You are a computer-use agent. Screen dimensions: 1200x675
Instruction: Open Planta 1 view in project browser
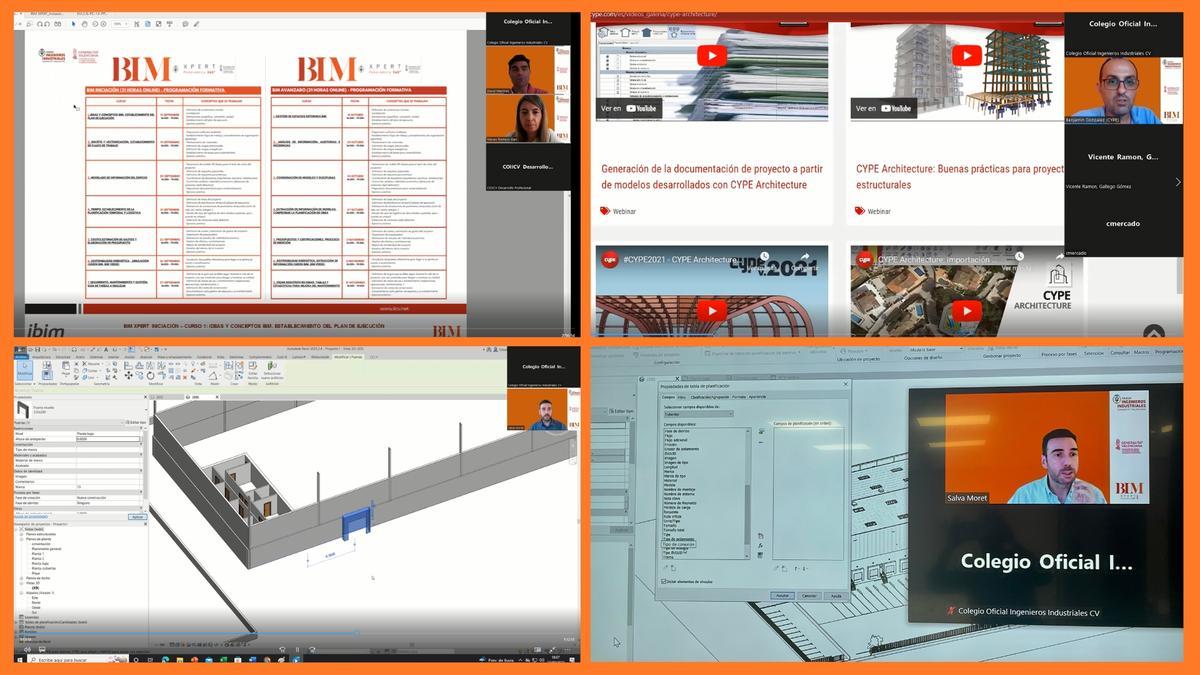click(x=39, y=554)
